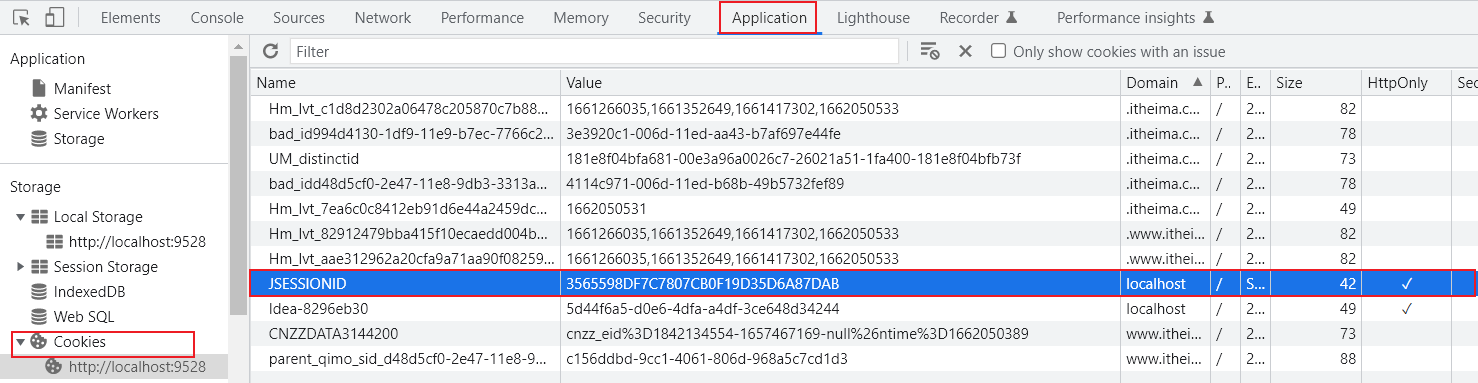Click the delete selected cookie X icon
The width and height of the screenshot is (1478, 383).
point(965,51)
